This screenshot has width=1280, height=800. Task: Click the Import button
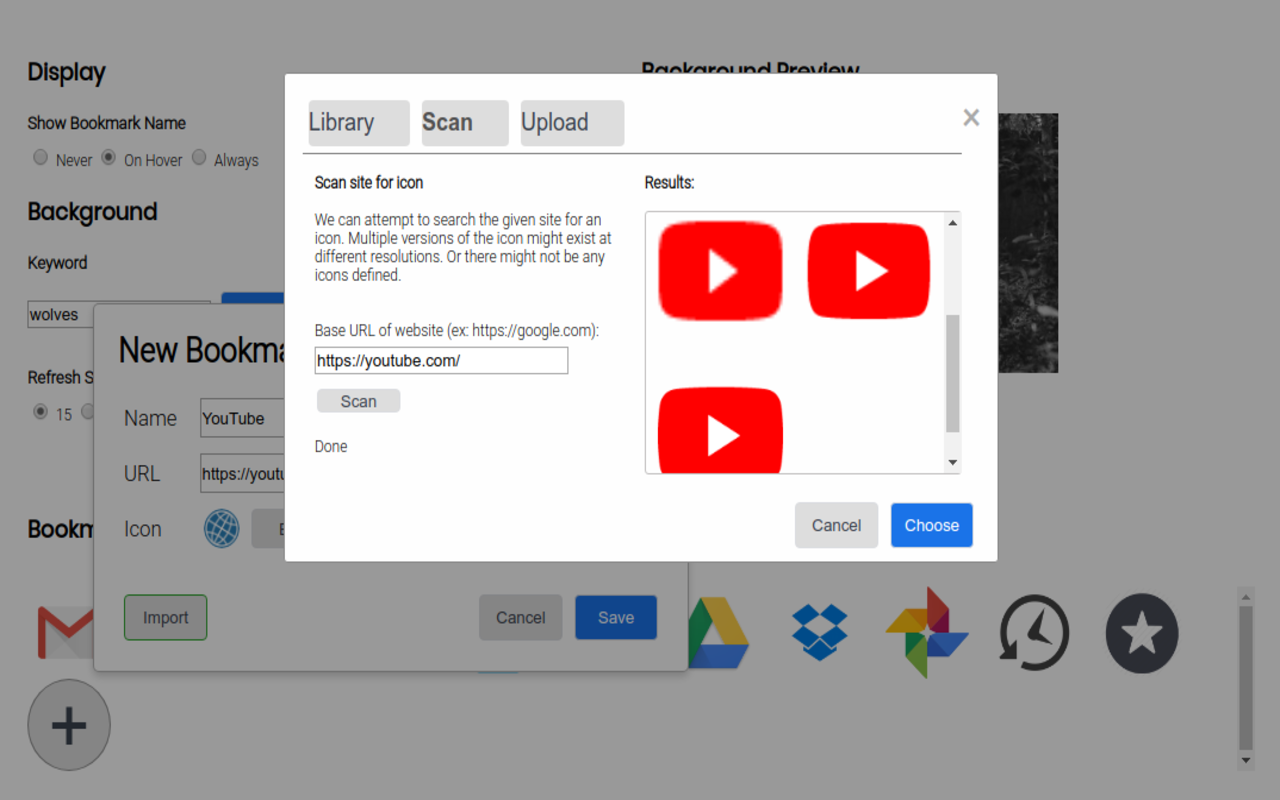click(x=165, y=618)
